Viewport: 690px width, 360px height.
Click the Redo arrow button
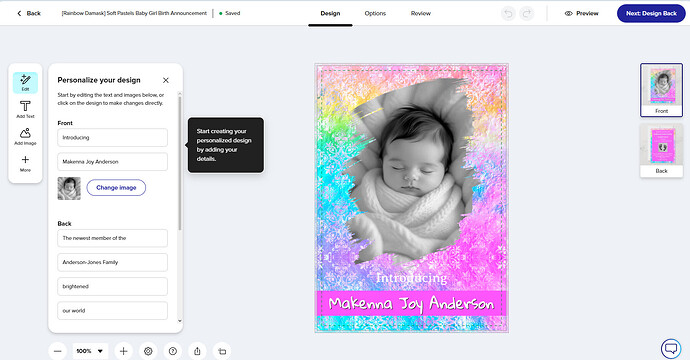(526, 14)
